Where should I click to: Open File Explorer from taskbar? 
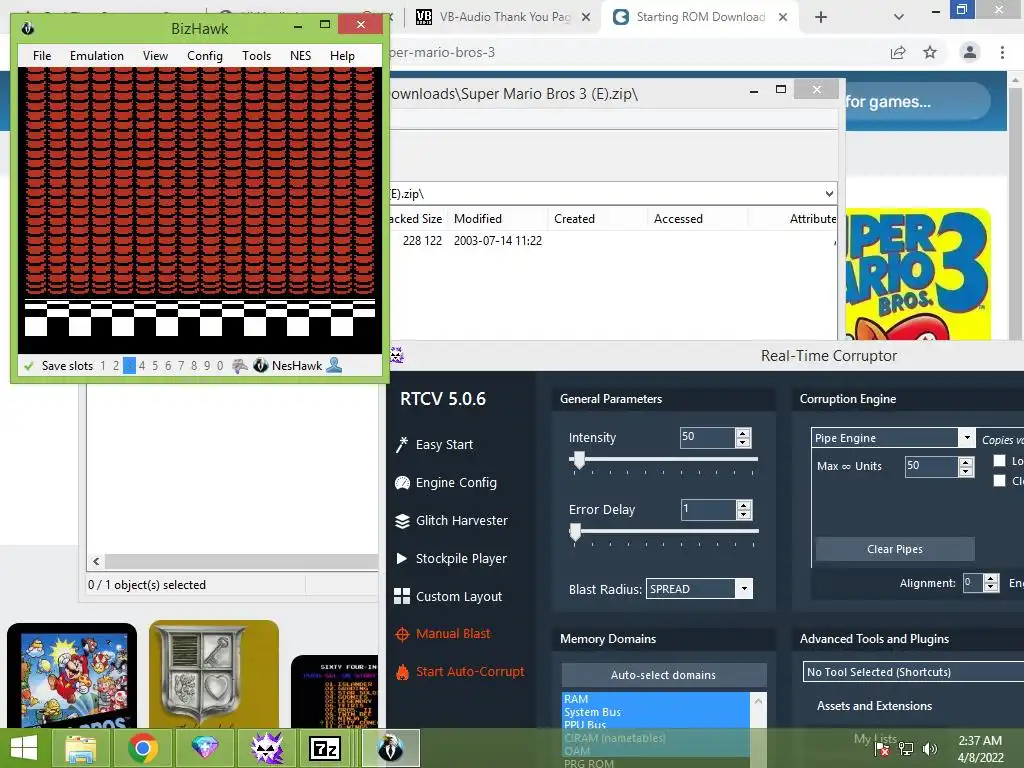pyautogui.click(x=80, y=748)
